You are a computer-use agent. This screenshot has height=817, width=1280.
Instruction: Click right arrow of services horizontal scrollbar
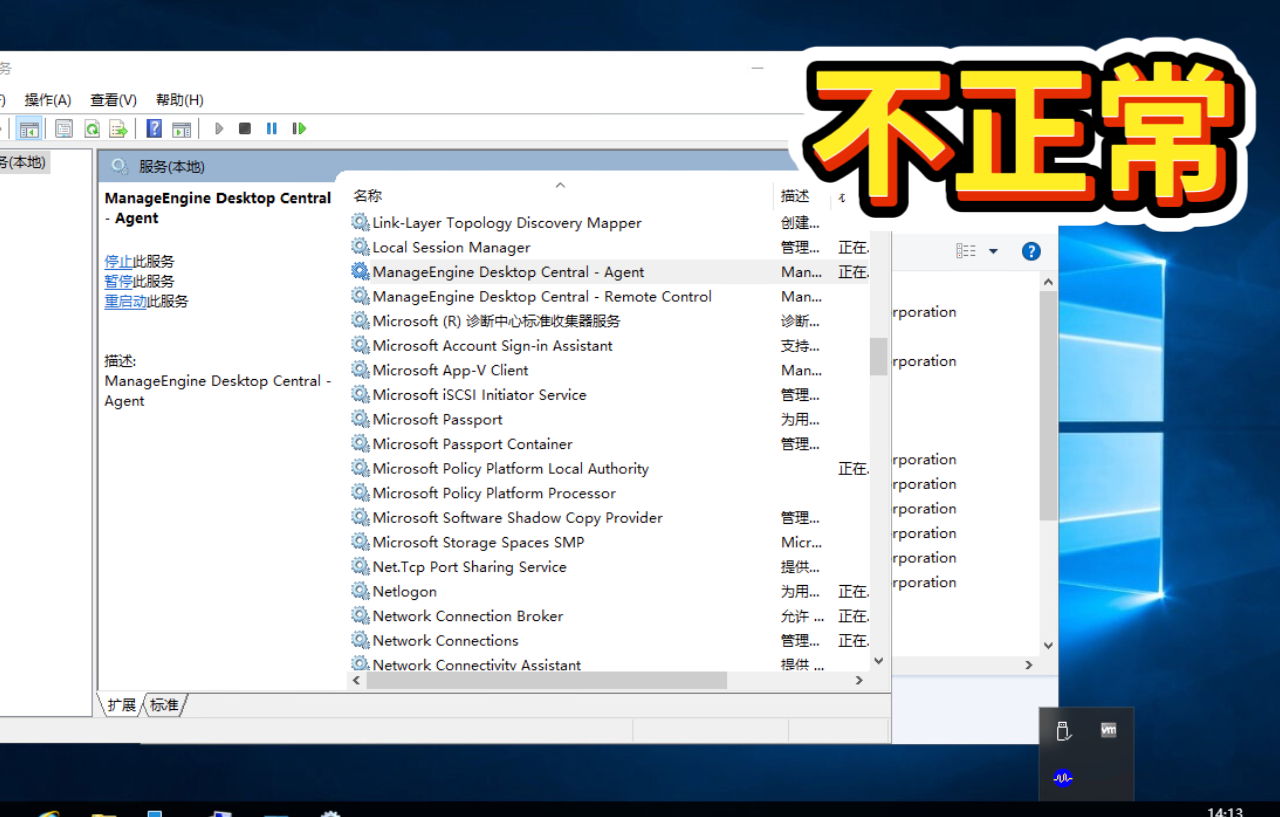[x=859, y=680]
